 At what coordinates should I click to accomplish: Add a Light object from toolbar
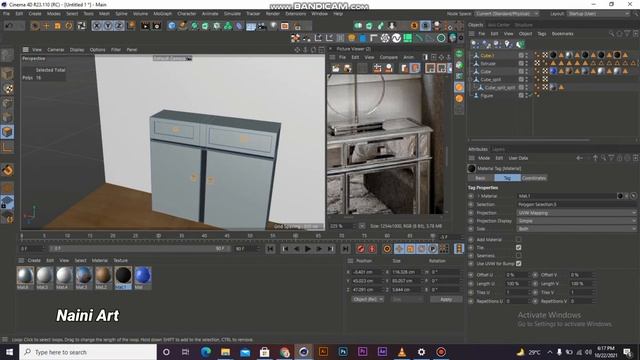[x=273, y=26]
